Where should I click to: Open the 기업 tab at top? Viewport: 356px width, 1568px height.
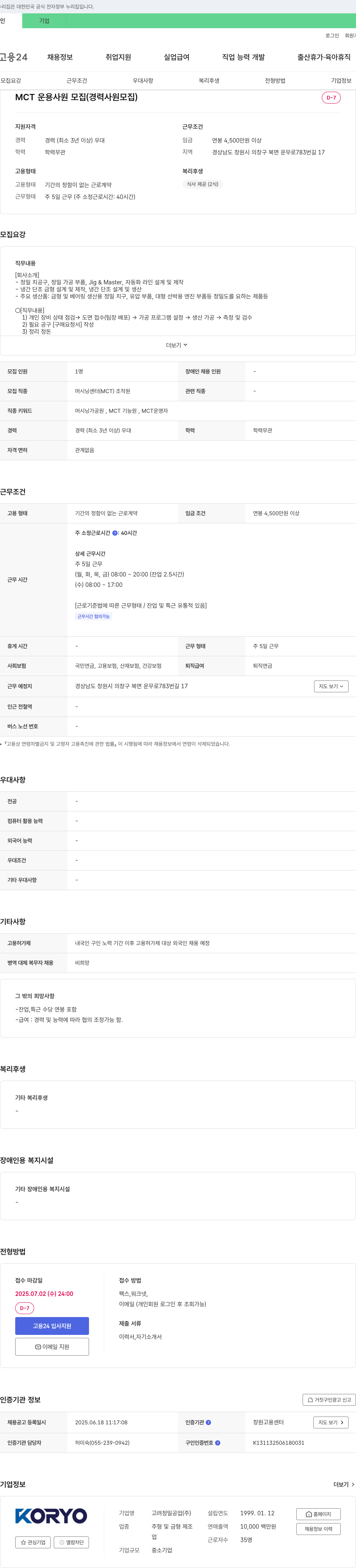[44, 21]
